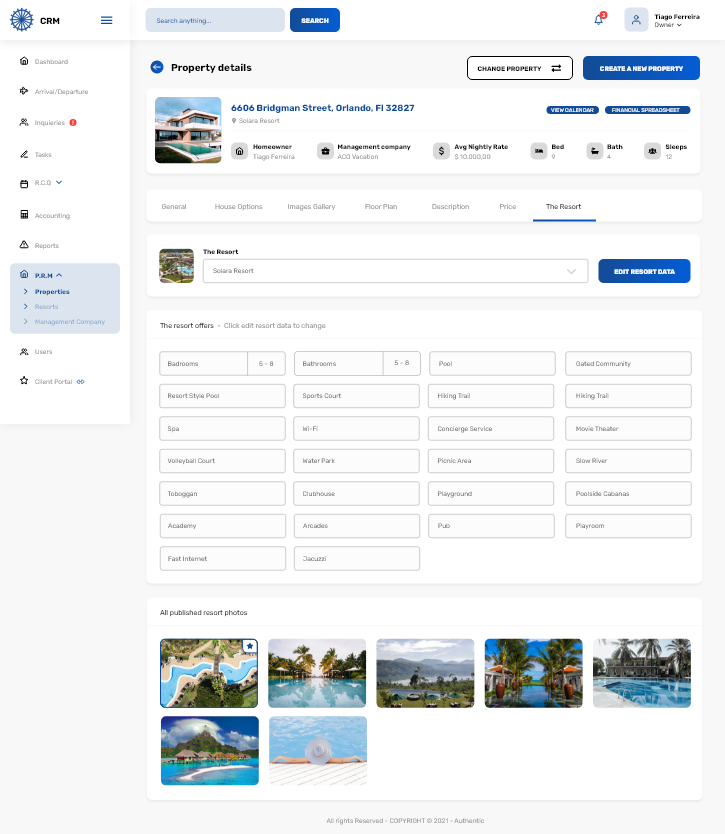Click the Gated Community amenity box
Viewport: 725px width, 834px height.
tap(628, 364)
